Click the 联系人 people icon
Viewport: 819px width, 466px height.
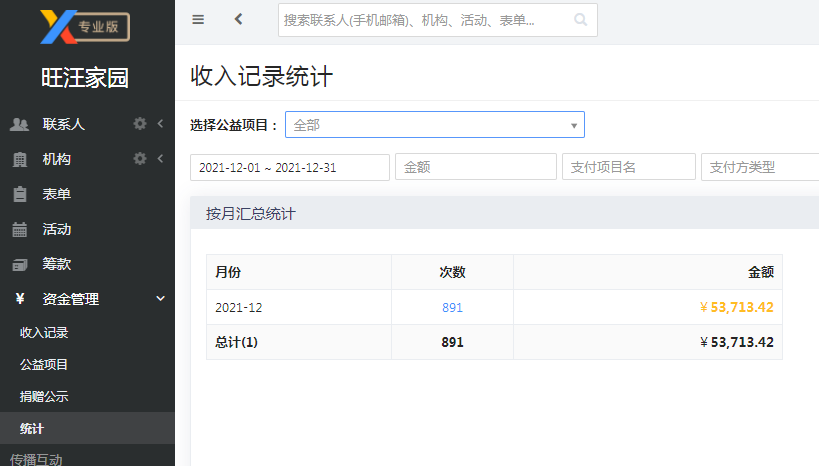coord(19,124)
